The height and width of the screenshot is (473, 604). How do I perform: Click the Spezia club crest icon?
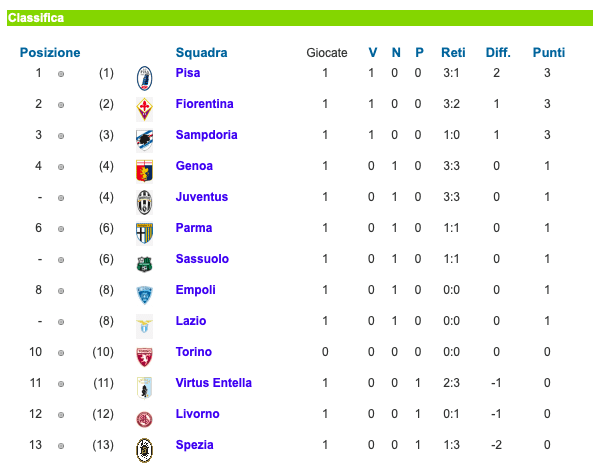click(145, 449)
